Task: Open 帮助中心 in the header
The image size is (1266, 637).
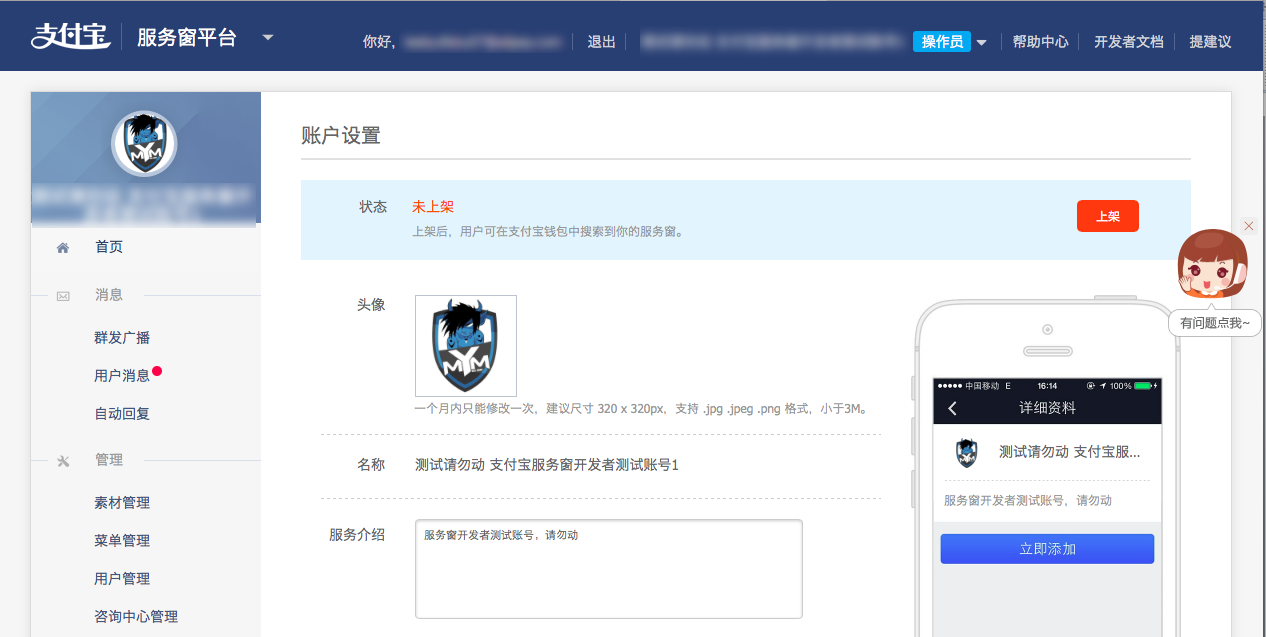Action: (1040, 42)
